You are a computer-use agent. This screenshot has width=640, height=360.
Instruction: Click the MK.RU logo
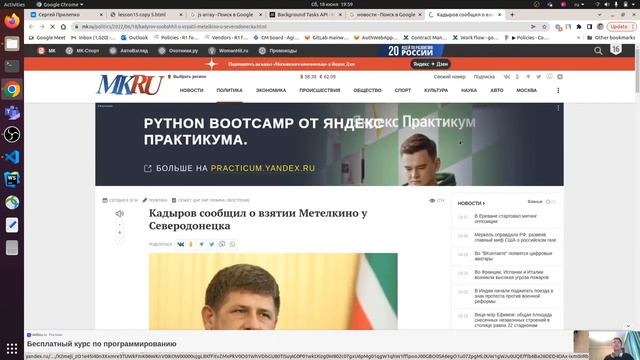pyautogui.click(x=130, y=84)
